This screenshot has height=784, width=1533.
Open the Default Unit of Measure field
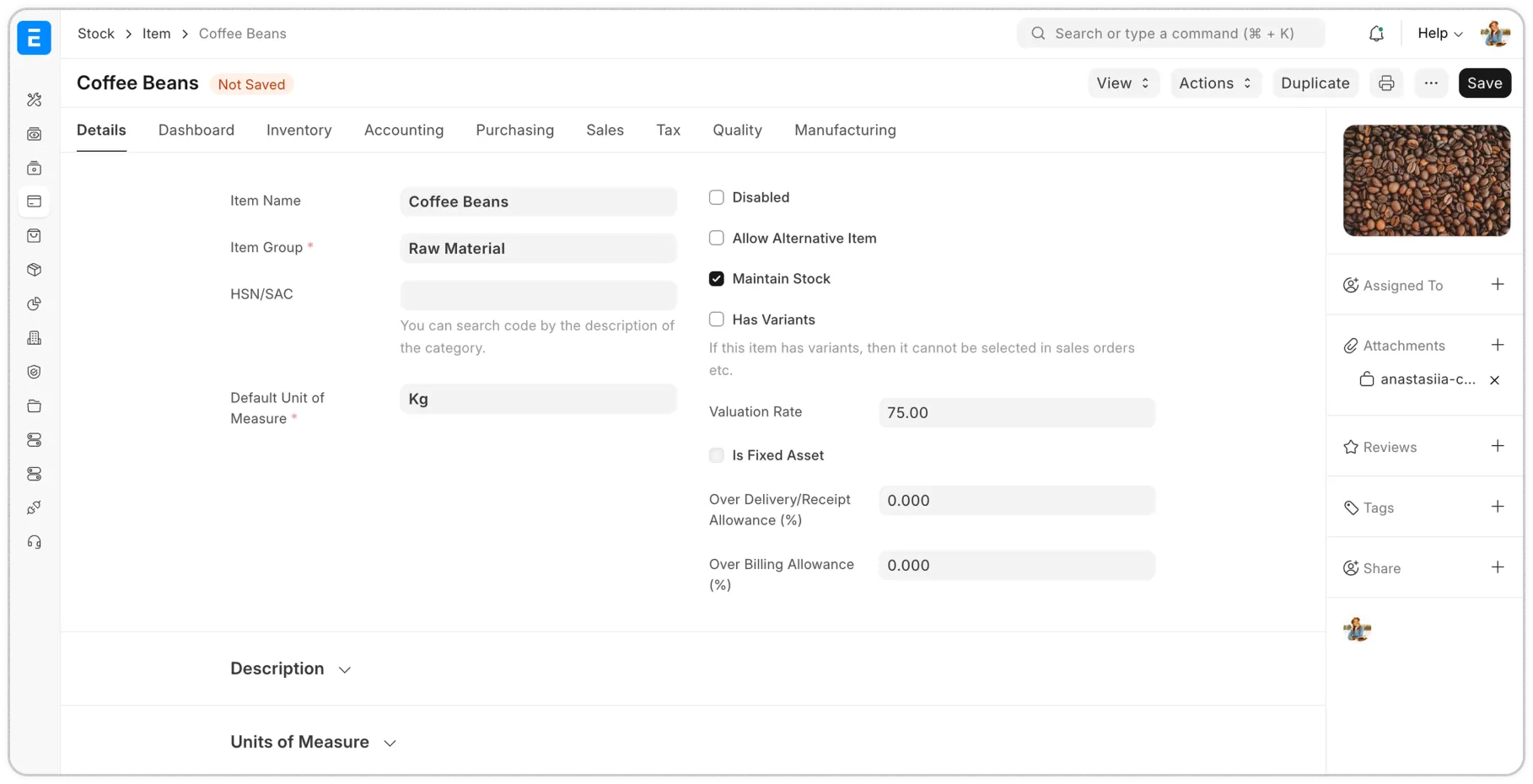point(538,399)
